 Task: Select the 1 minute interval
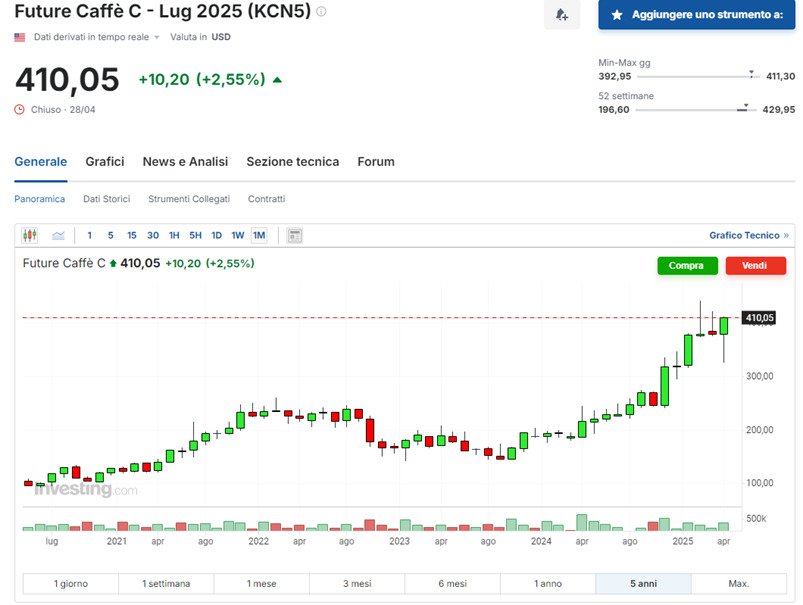90,236
